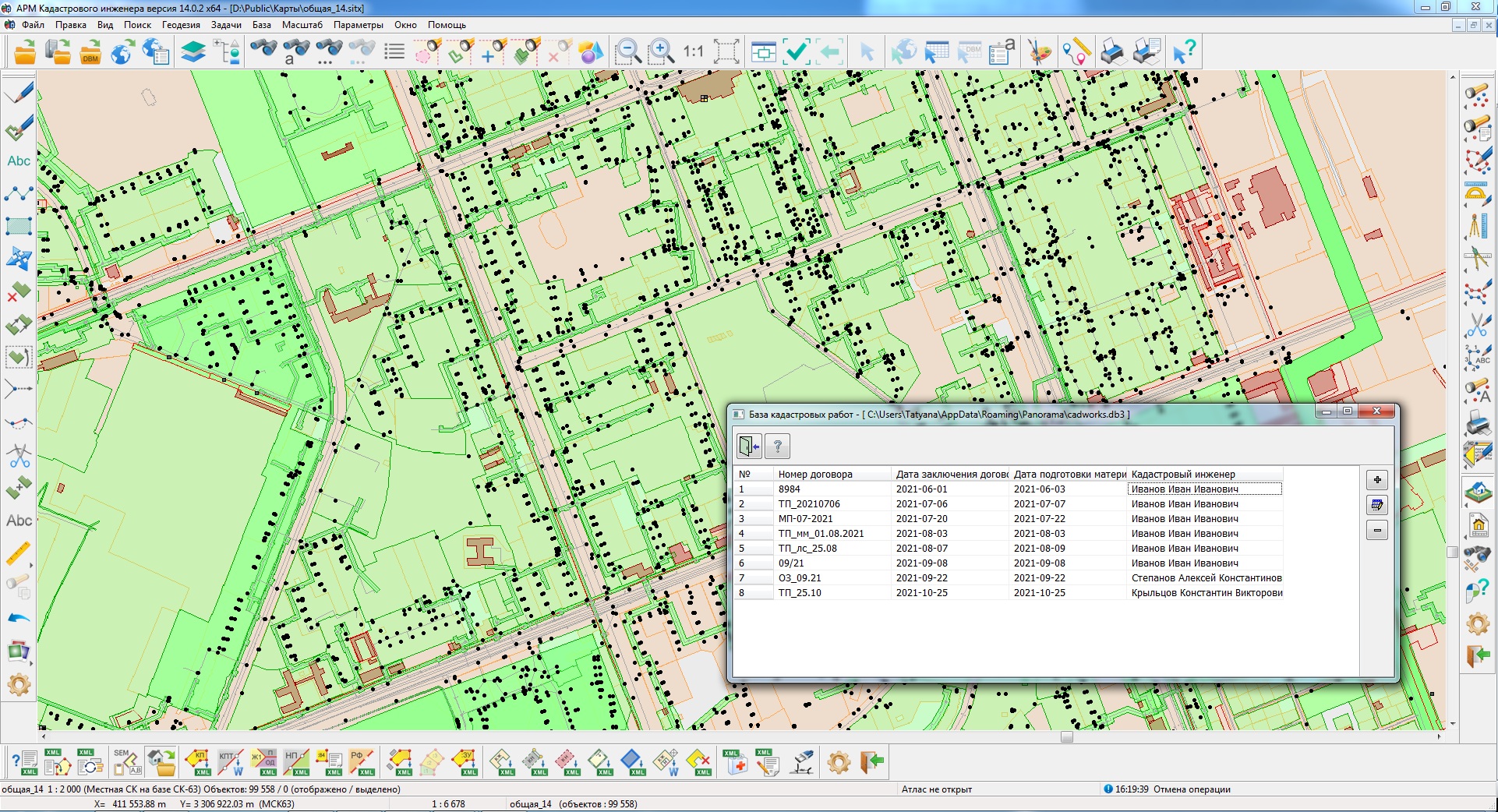Click binoculars search by name 'a' icon

(296, 52)
